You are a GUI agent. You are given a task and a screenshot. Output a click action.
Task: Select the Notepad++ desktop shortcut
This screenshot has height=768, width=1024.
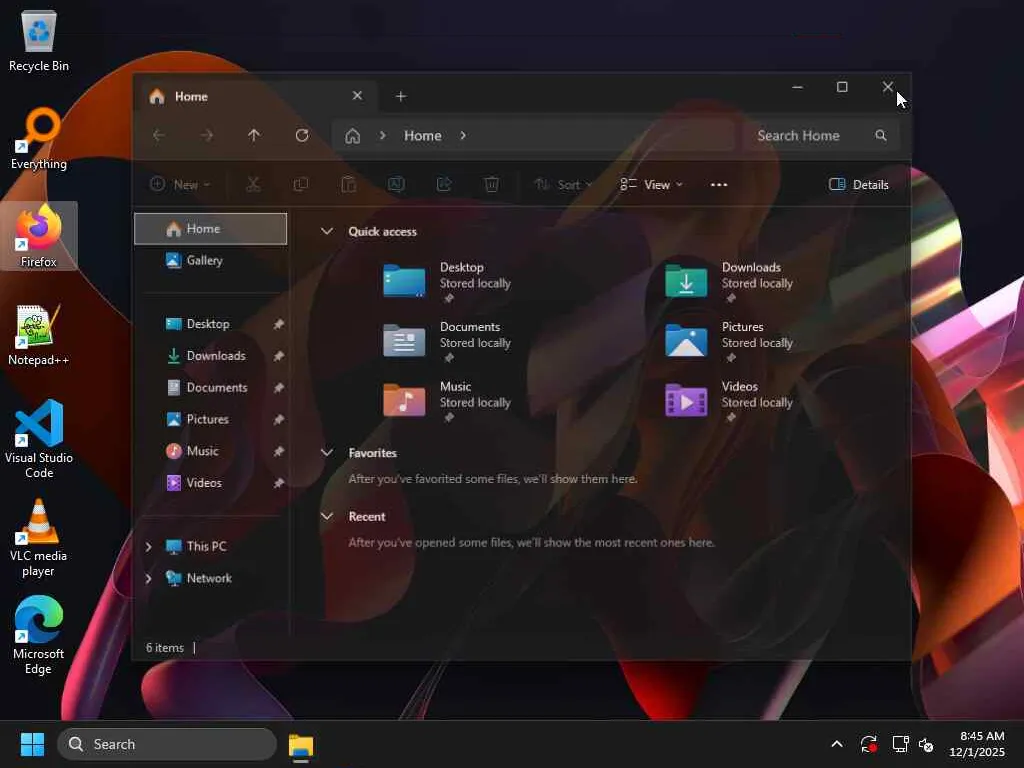39,334
